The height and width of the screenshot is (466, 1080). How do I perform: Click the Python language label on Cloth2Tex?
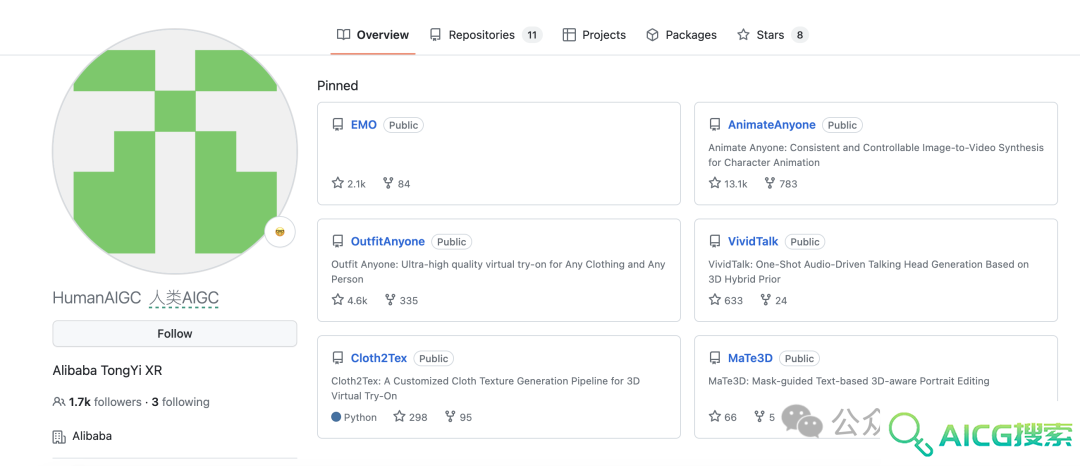click(x=354, y=416)
